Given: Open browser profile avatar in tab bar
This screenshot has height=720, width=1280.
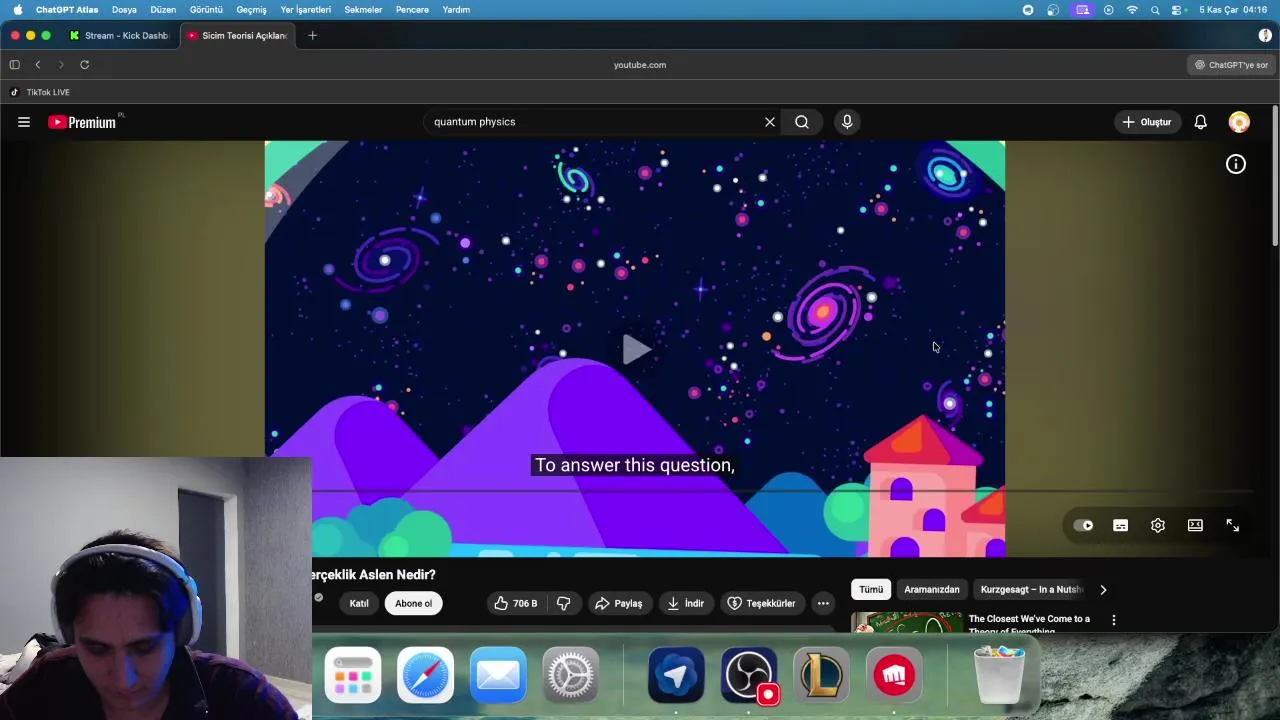Looking at the screenshot, I should tap(1265, 35).
